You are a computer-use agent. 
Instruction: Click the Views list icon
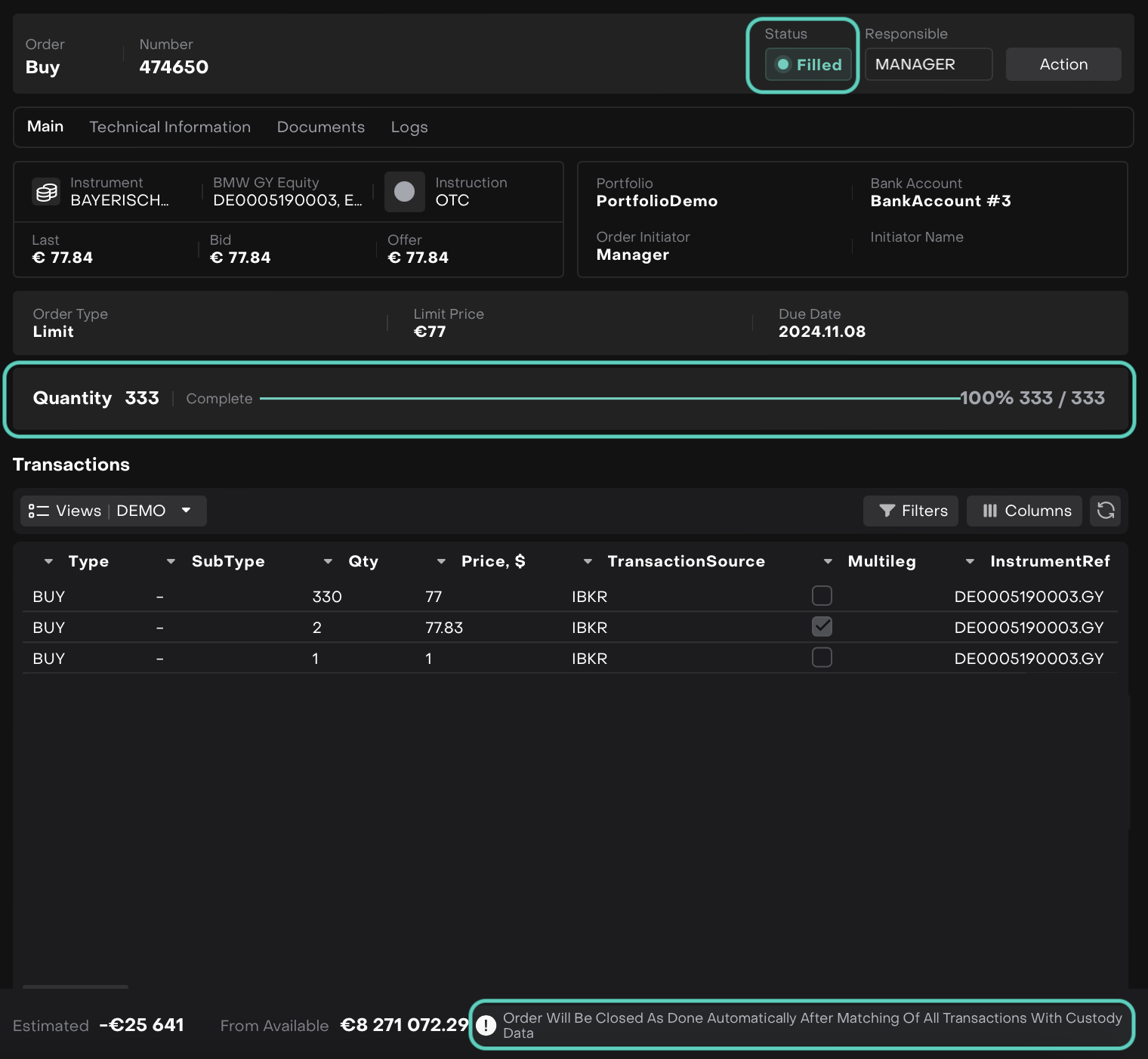39,511
